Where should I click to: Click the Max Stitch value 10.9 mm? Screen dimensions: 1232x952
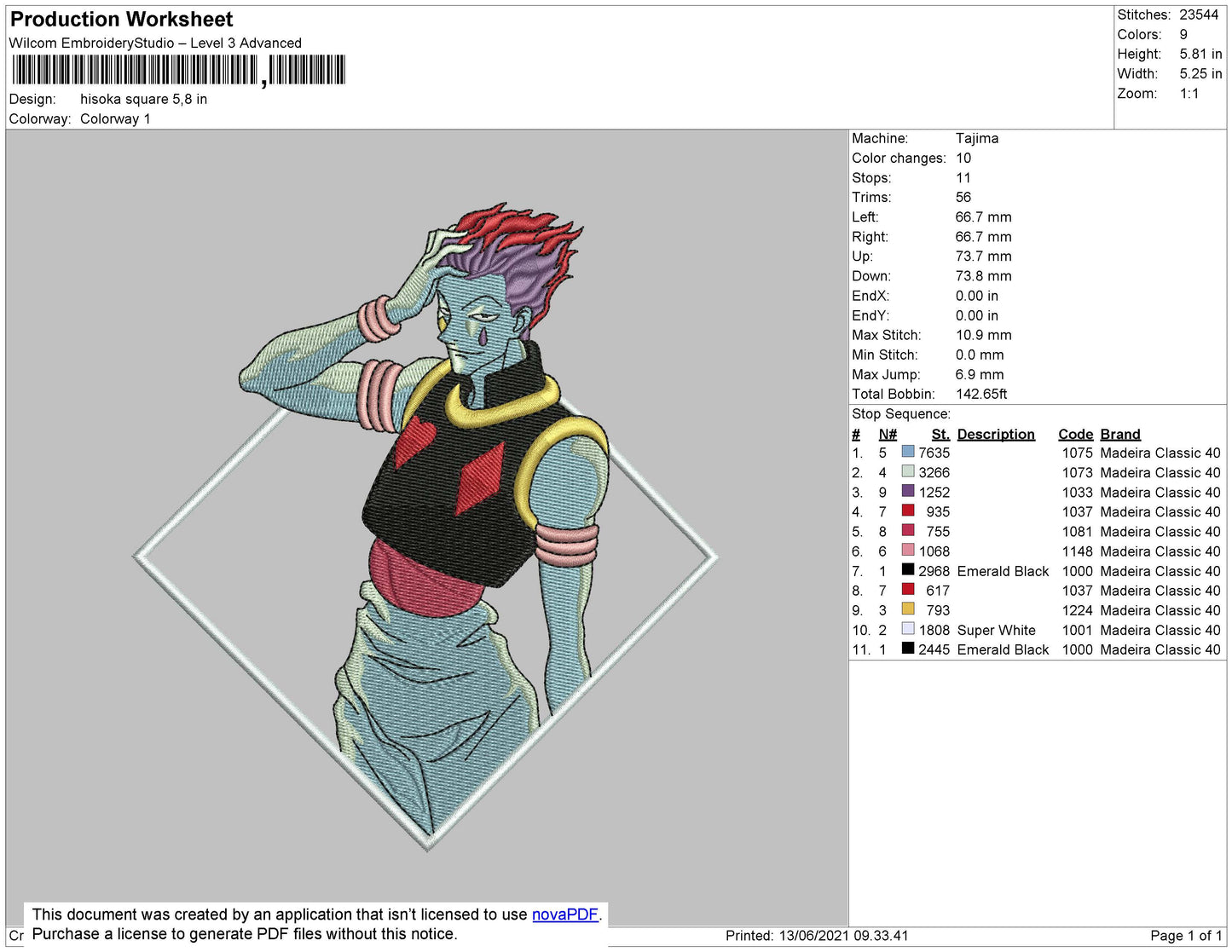pos(984,335)
